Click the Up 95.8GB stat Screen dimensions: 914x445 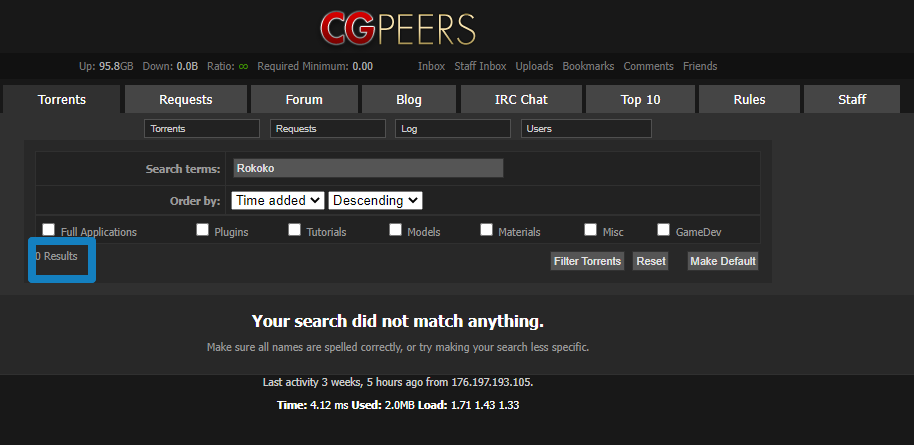(106, 66)
